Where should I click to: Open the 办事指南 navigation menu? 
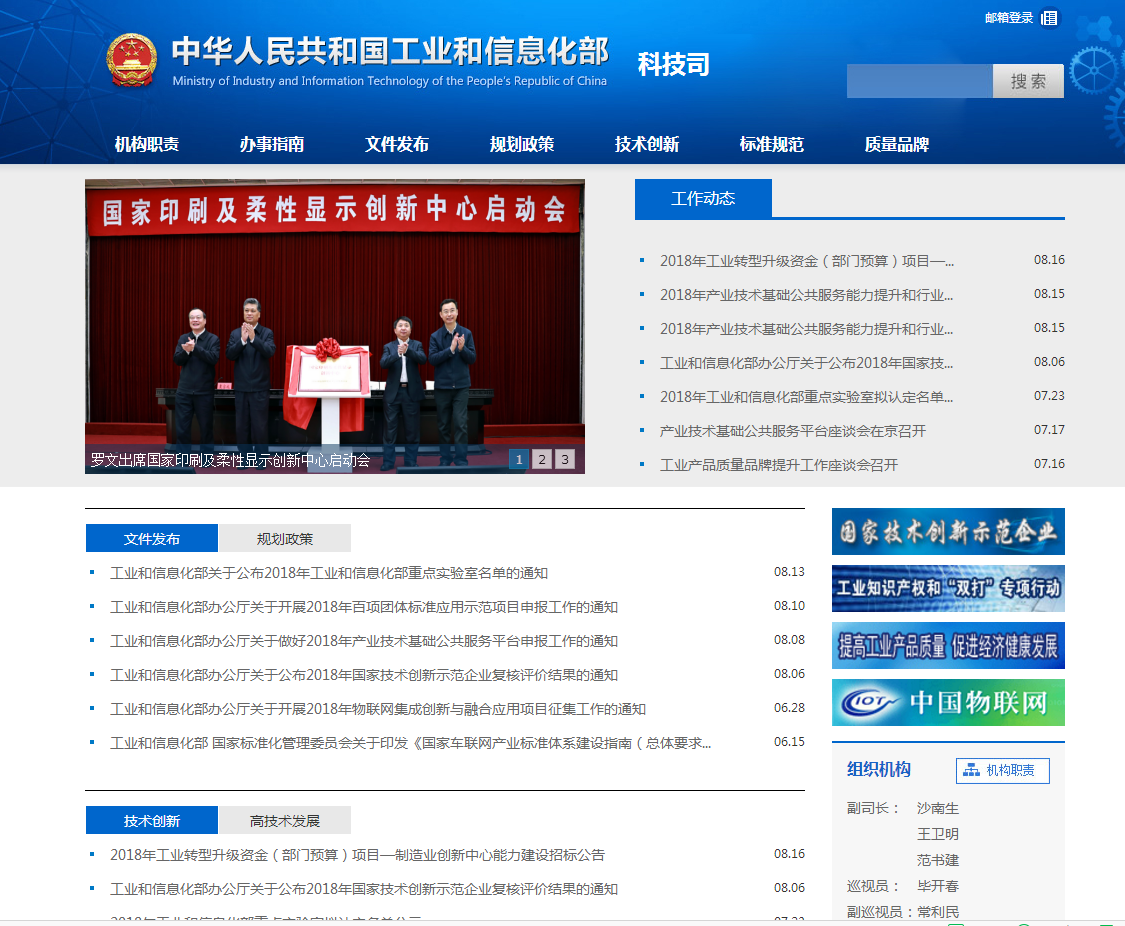tap(272, 144)
